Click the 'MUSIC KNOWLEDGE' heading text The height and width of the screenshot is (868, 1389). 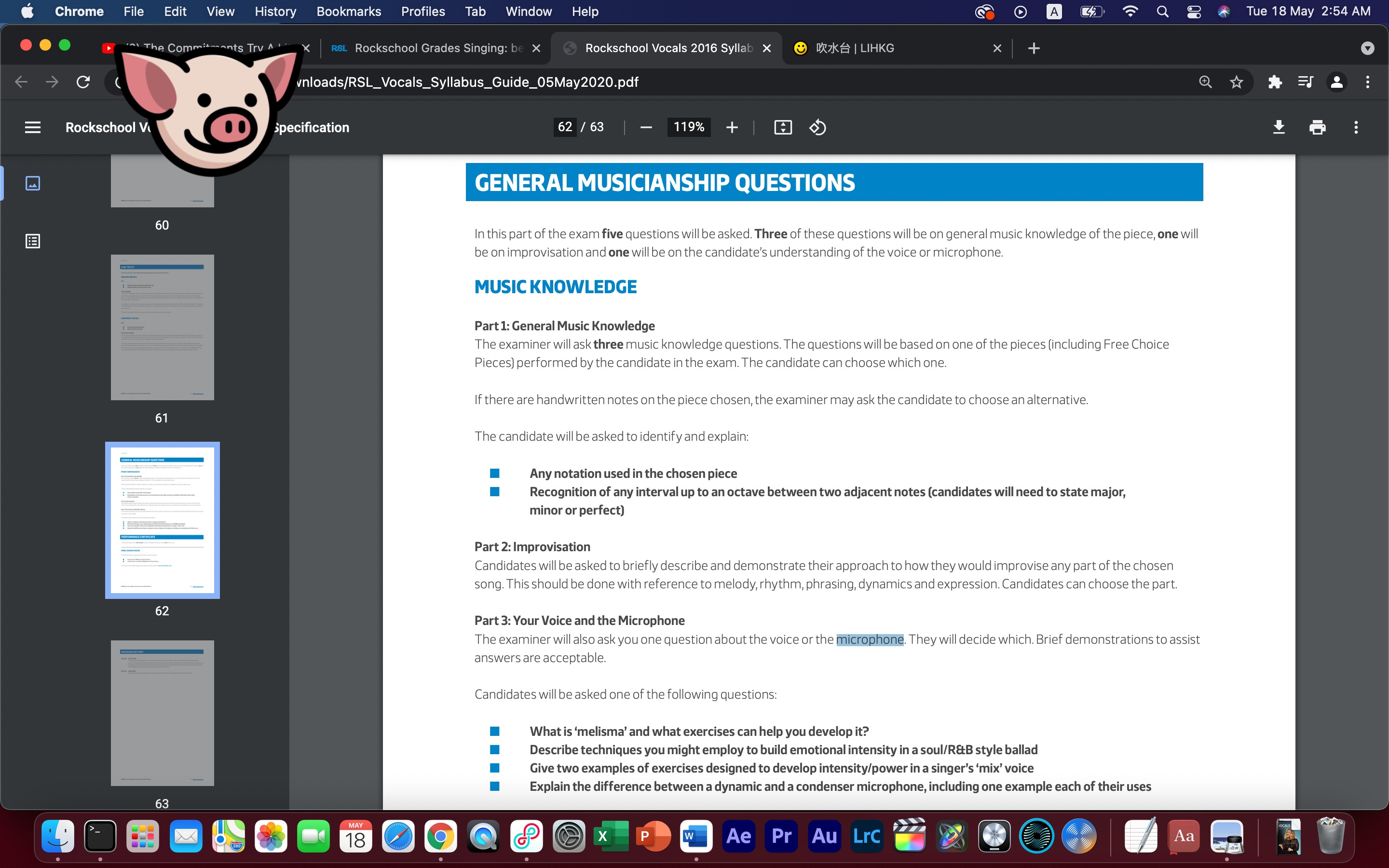point(556,287)
